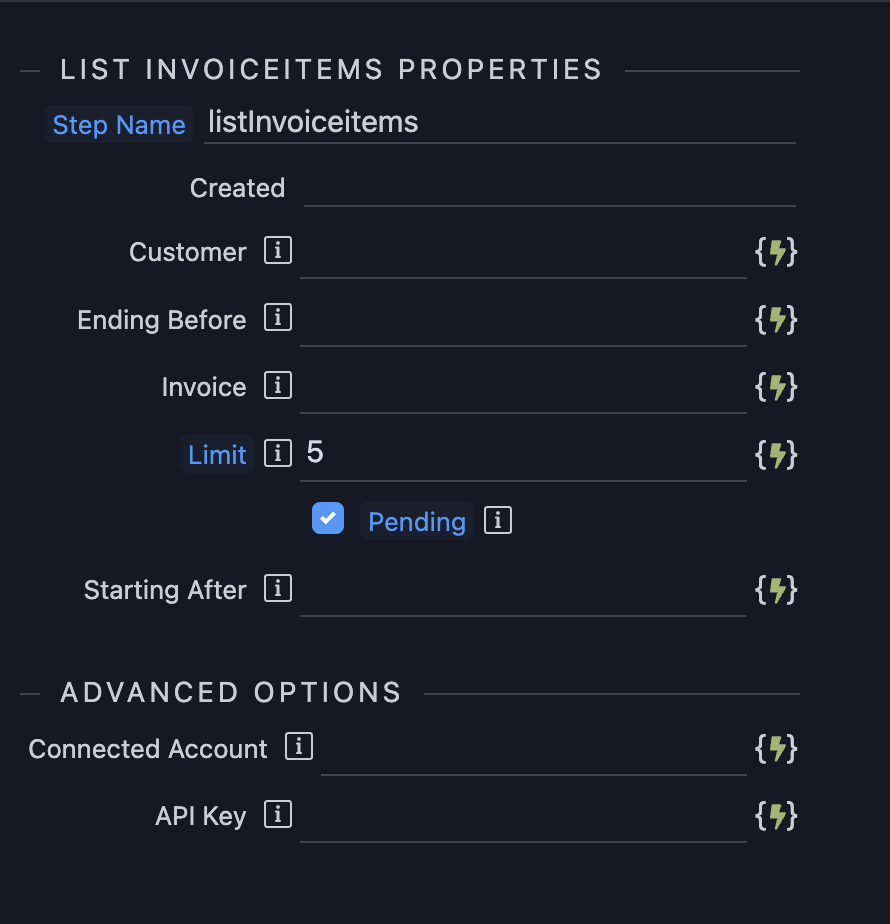Click the Created input field

click(x=550, y=188)
